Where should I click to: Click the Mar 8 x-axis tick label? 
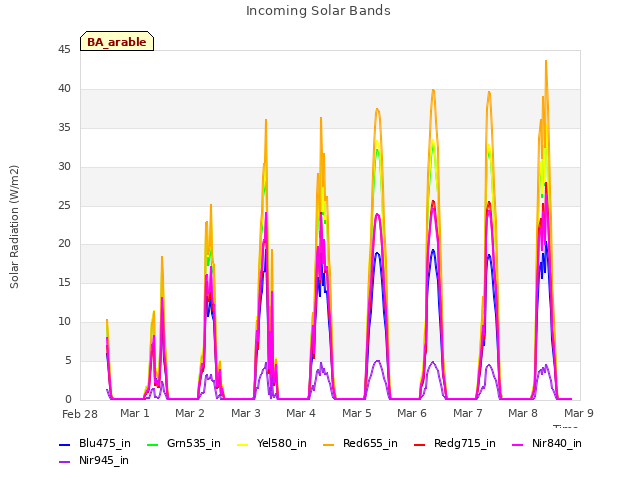click(523, 413)
